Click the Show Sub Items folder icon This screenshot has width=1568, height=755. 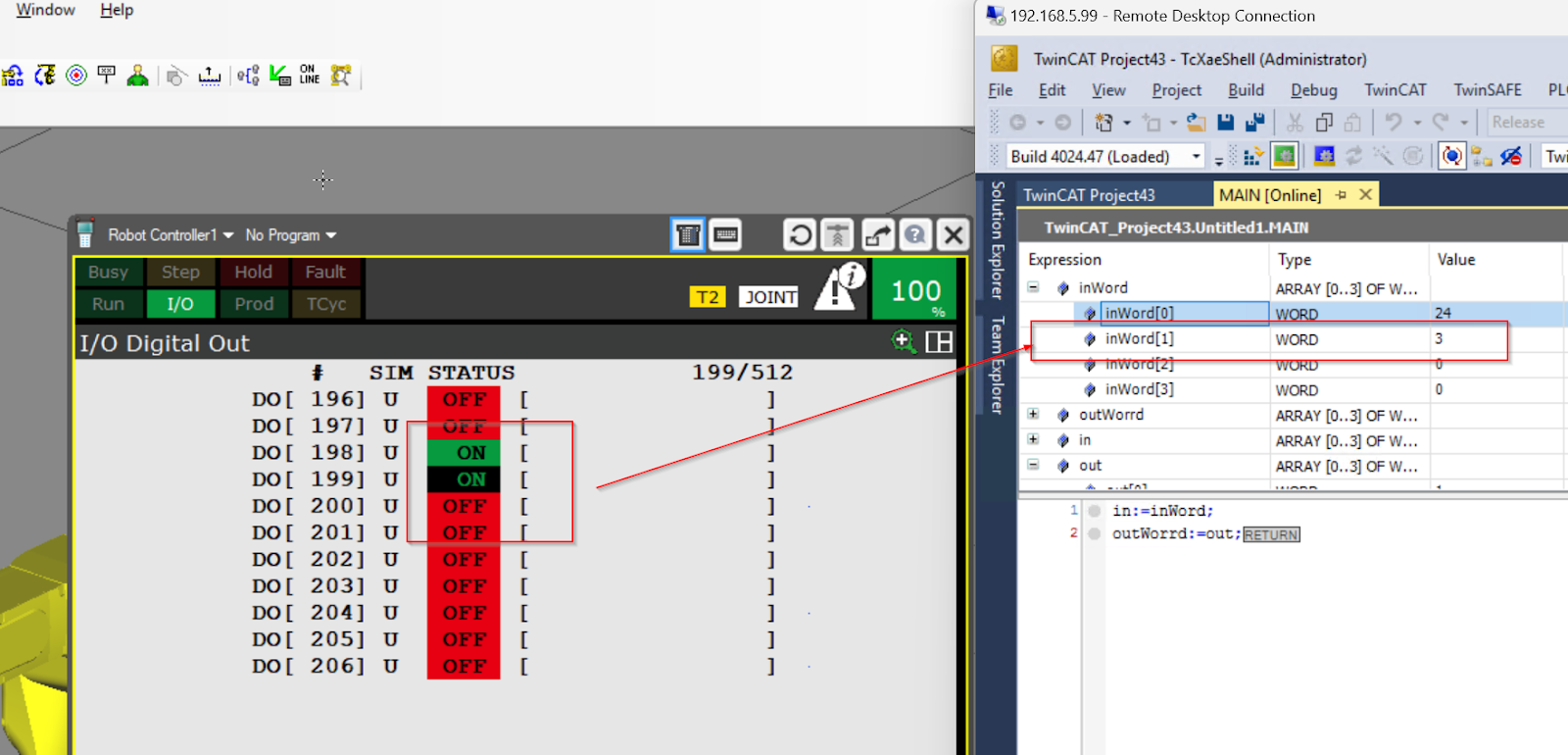pos(1482,156)
